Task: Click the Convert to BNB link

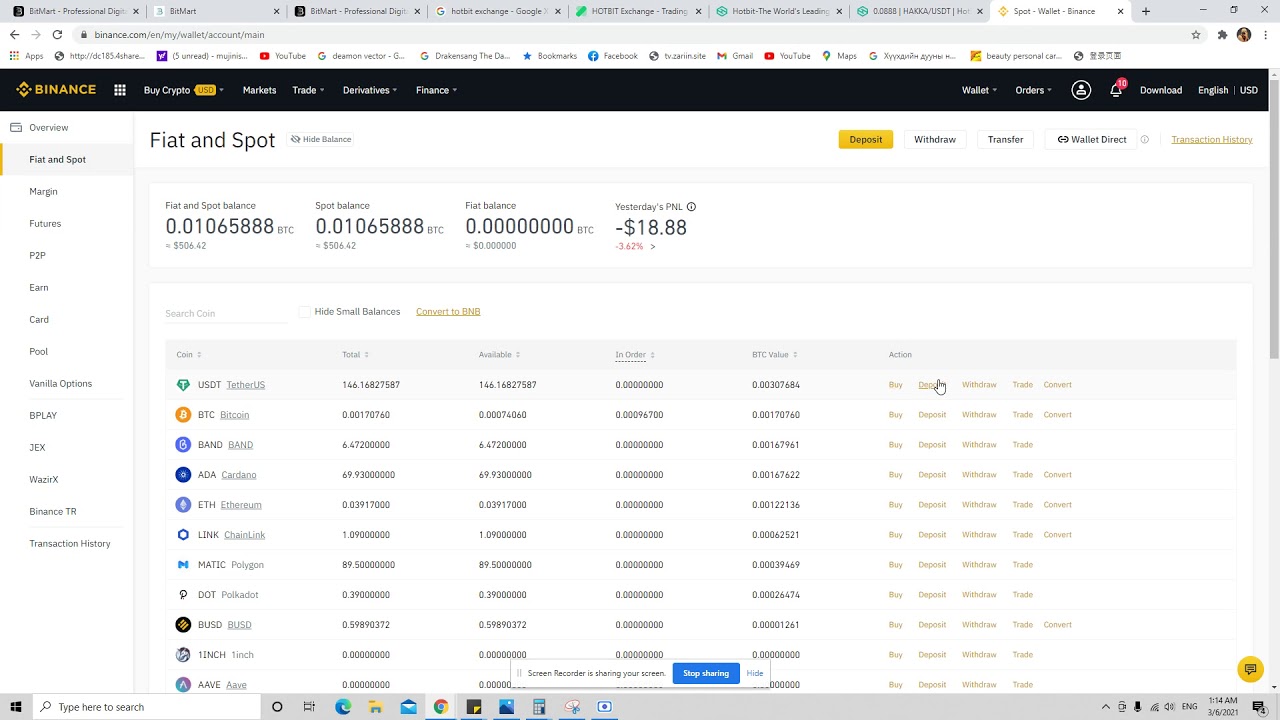Action: pyautogui.click(x=448, y=312)
